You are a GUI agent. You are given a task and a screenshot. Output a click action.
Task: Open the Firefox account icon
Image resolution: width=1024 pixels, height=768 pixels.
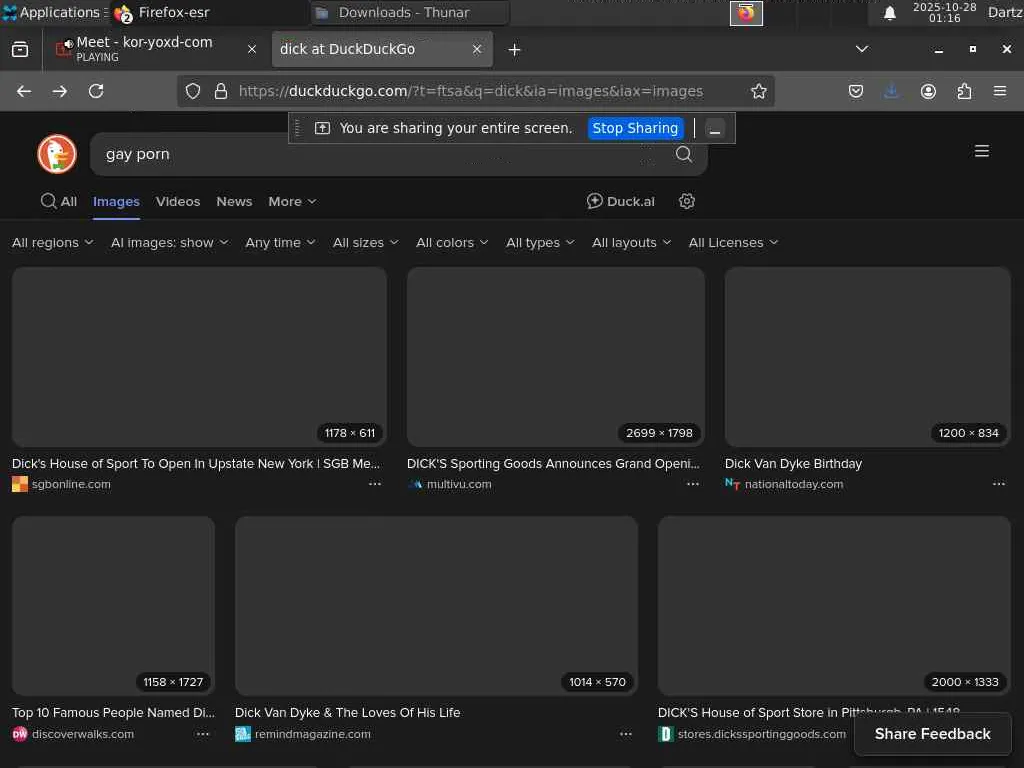click(x=928, y=91)
